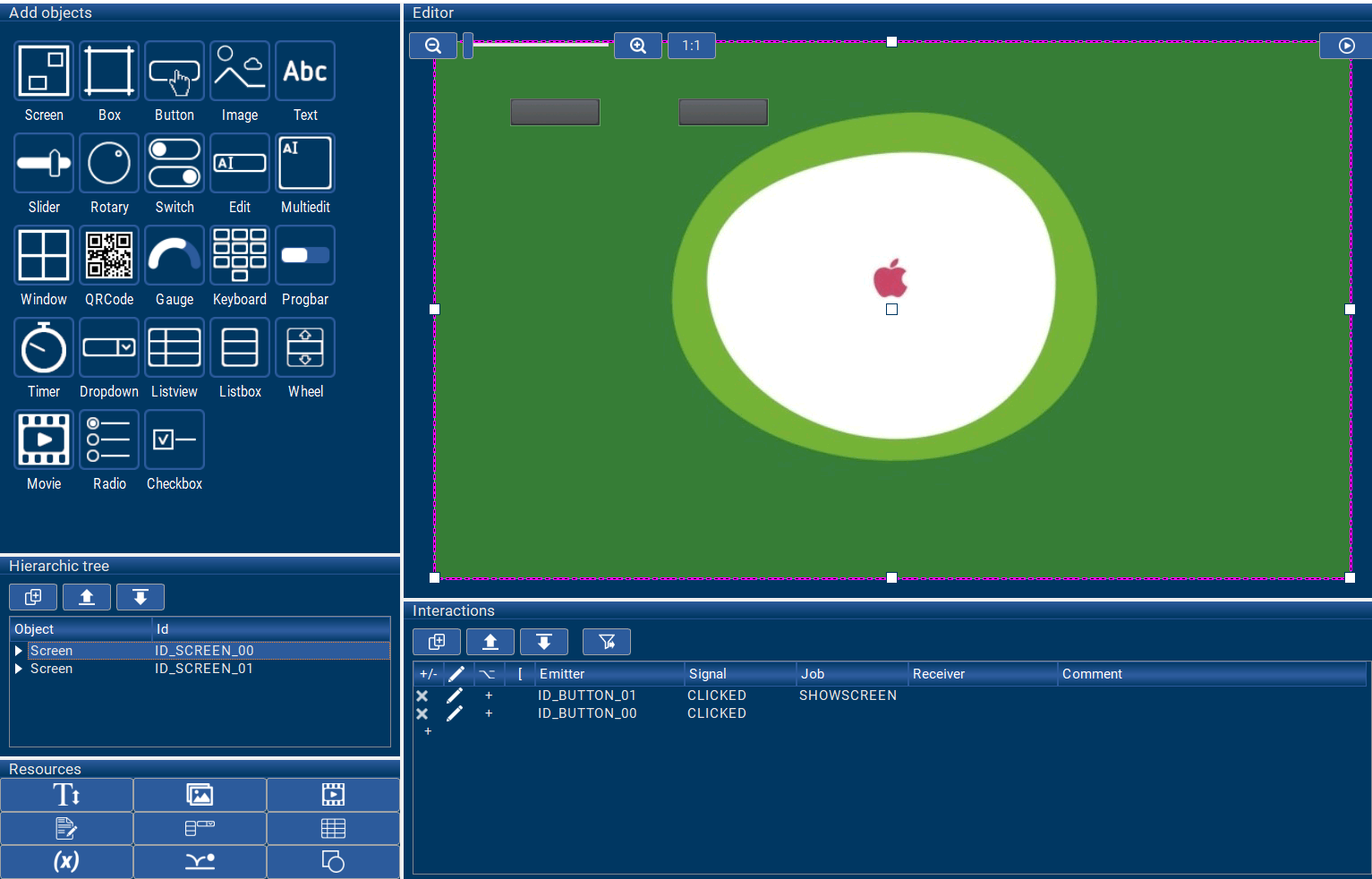Screen dimensions: 1372x879
Task: Add a Listview object
Action: (175, 347)
